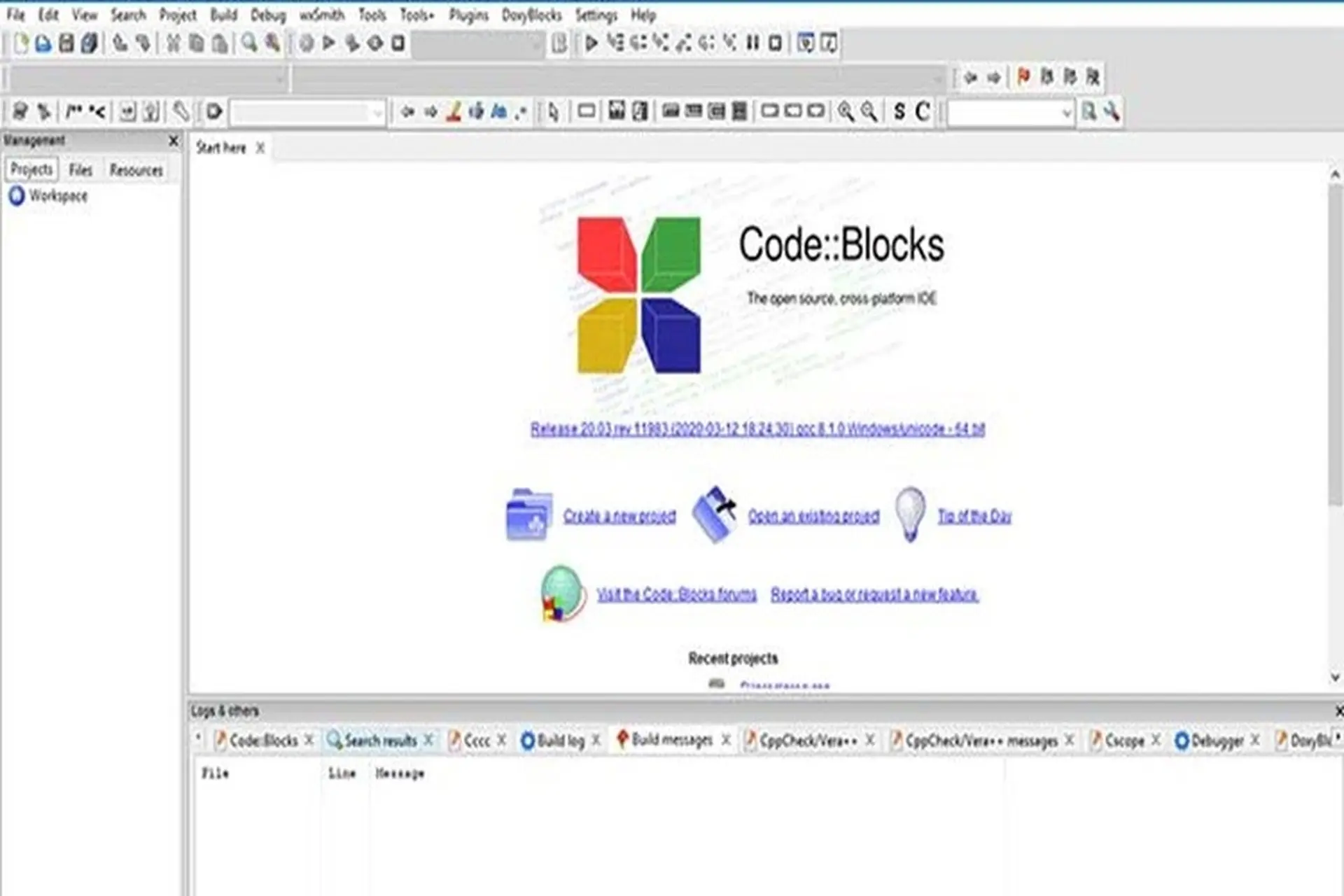Viewport: 1344px width, 896px height.
Task: Toggle a breakpoint with the red flag icon
Action: click(1022, 78)
